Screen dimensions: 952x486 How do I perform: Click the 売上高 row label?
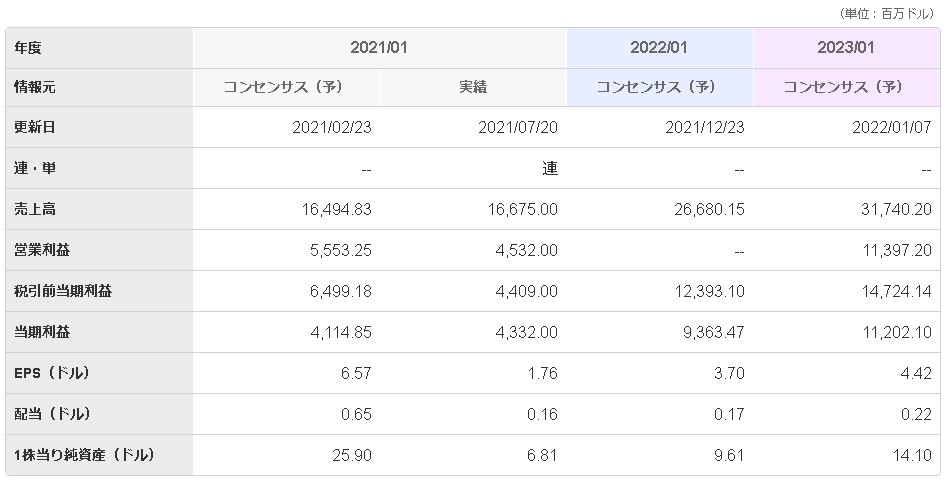[35, 209]
